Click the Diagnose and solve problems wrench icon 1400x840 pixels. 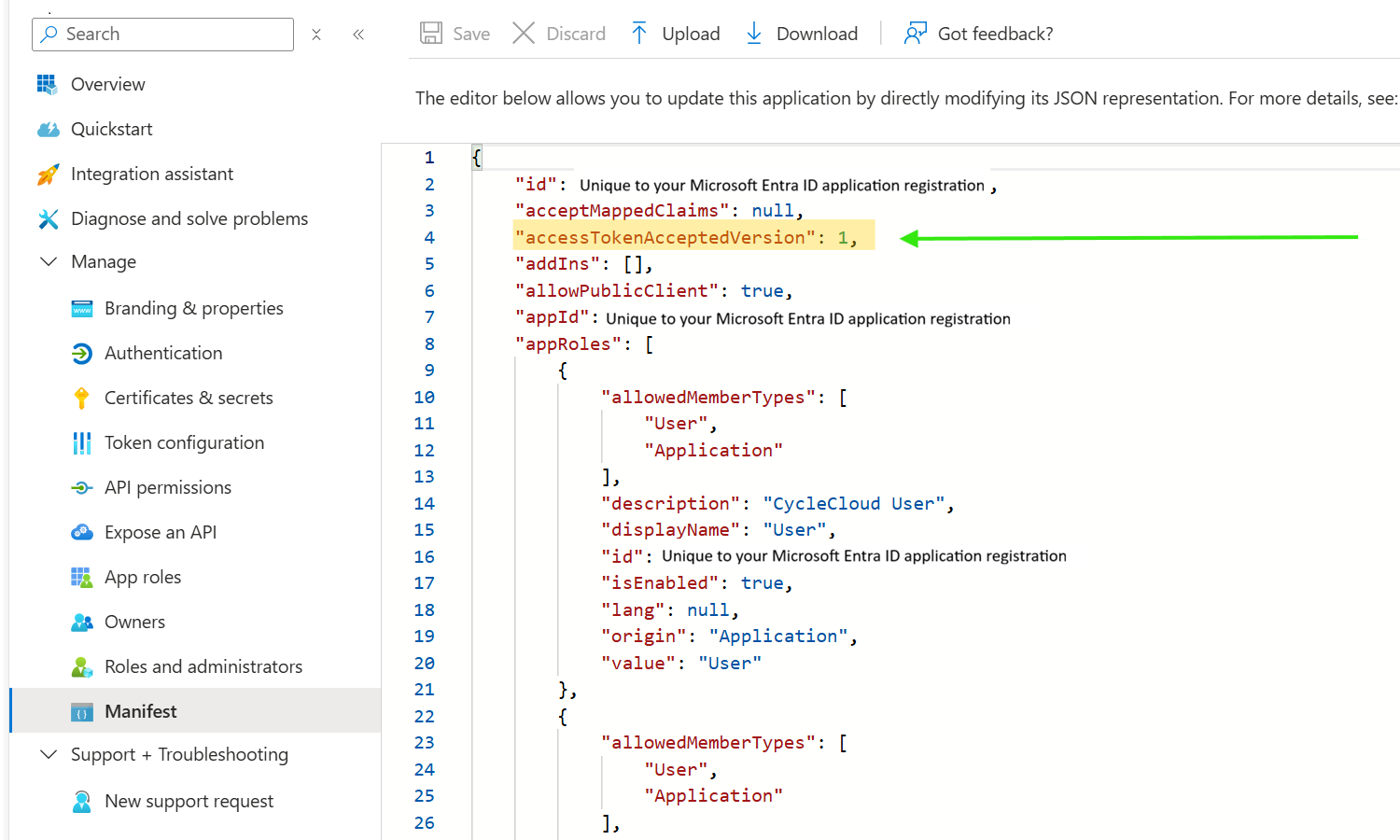(48, 218)
